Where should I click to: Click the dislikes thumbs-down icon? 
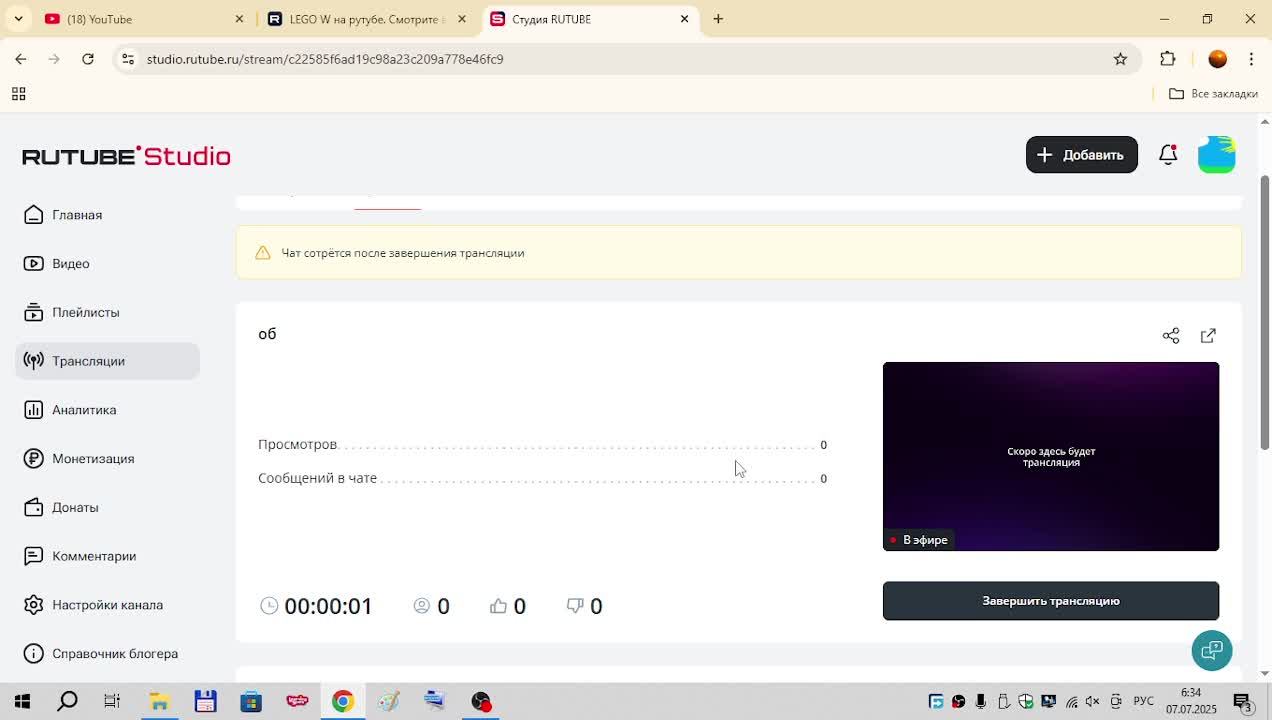tap(575, 606)
